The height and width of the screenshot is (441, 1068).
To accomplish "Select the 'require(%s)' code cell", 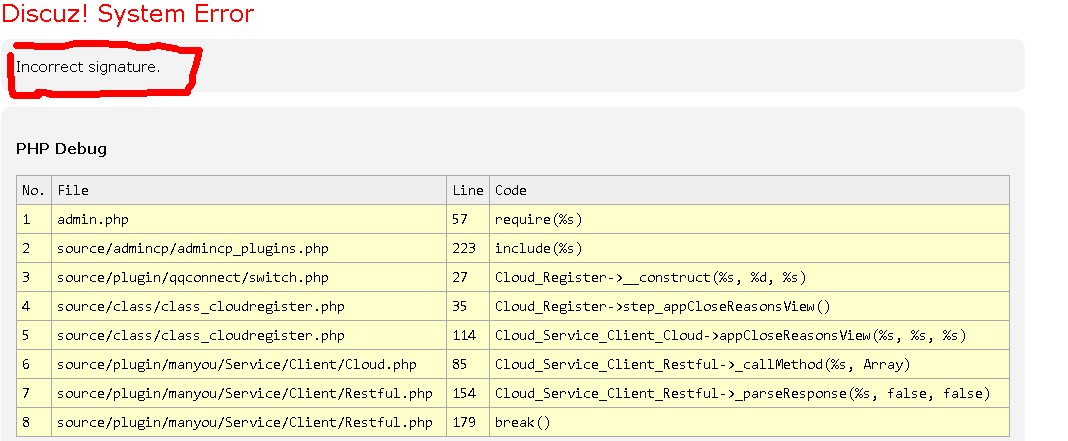I will pyautogui.click(x=749, y=219).
